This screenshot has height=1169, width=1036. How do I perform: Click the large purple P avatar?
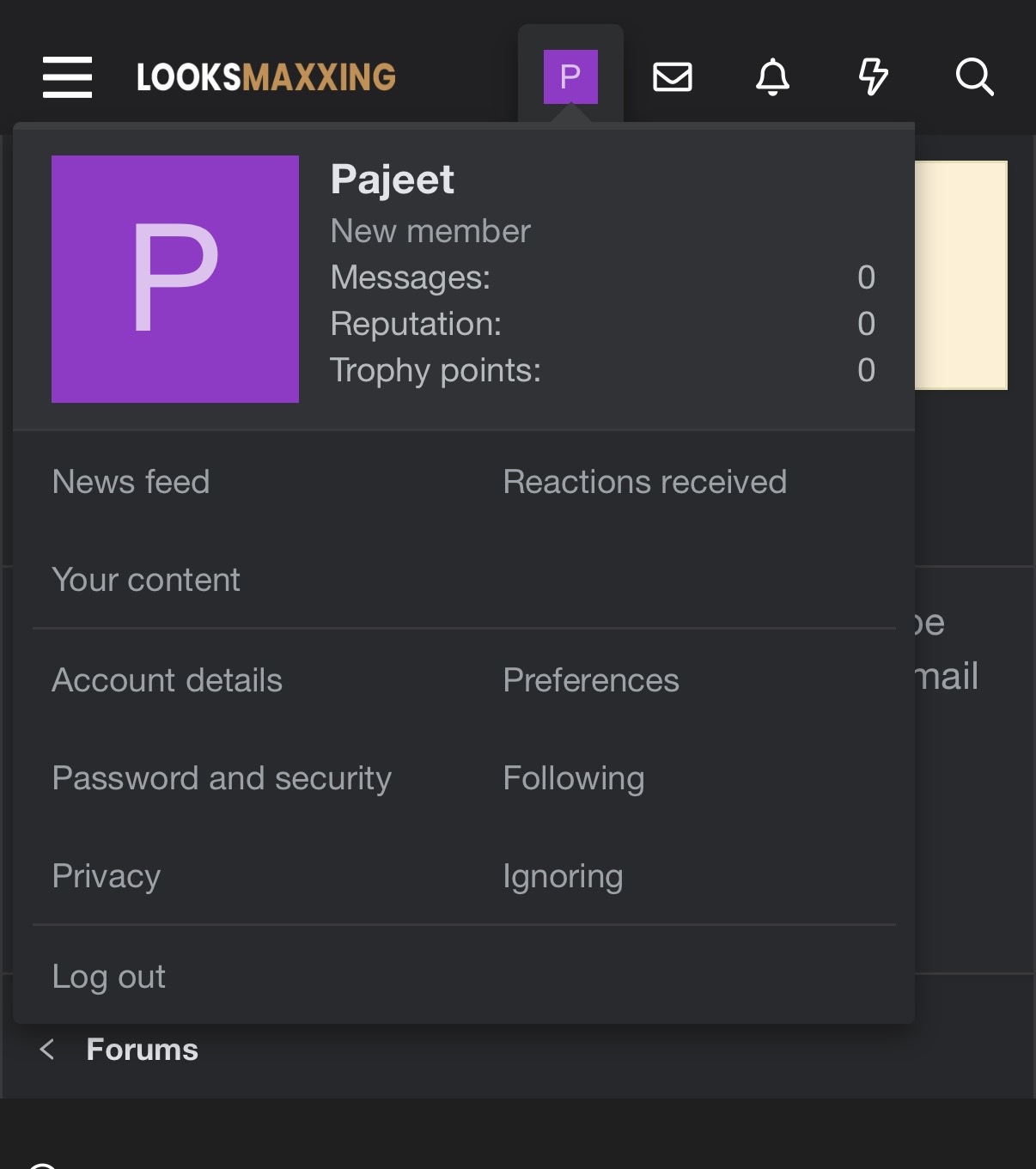coord(175,279)
